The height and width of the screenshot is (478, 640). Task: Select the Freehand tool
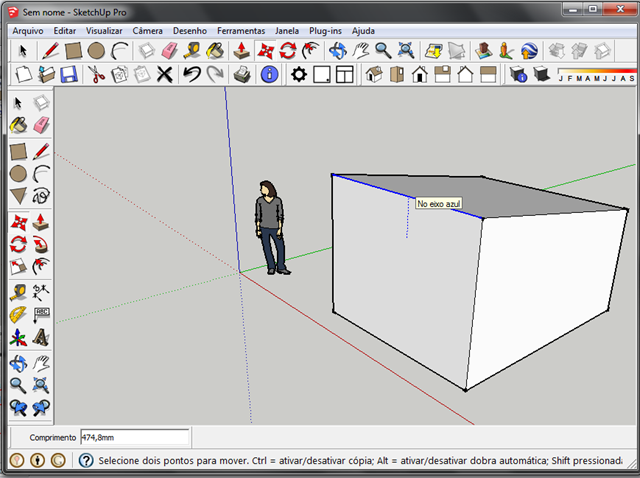pos(41,196)
